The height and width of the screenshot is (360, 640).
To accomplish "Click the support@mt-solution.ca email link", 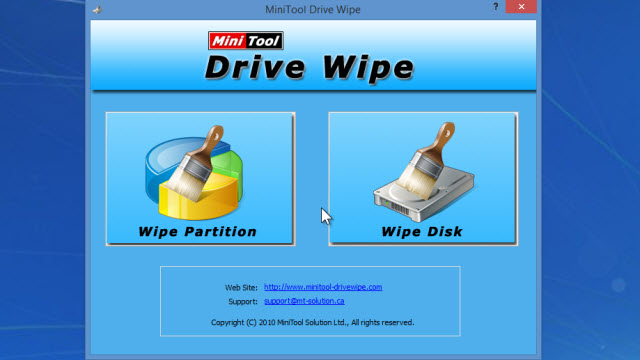I will [x=304, y=301].
